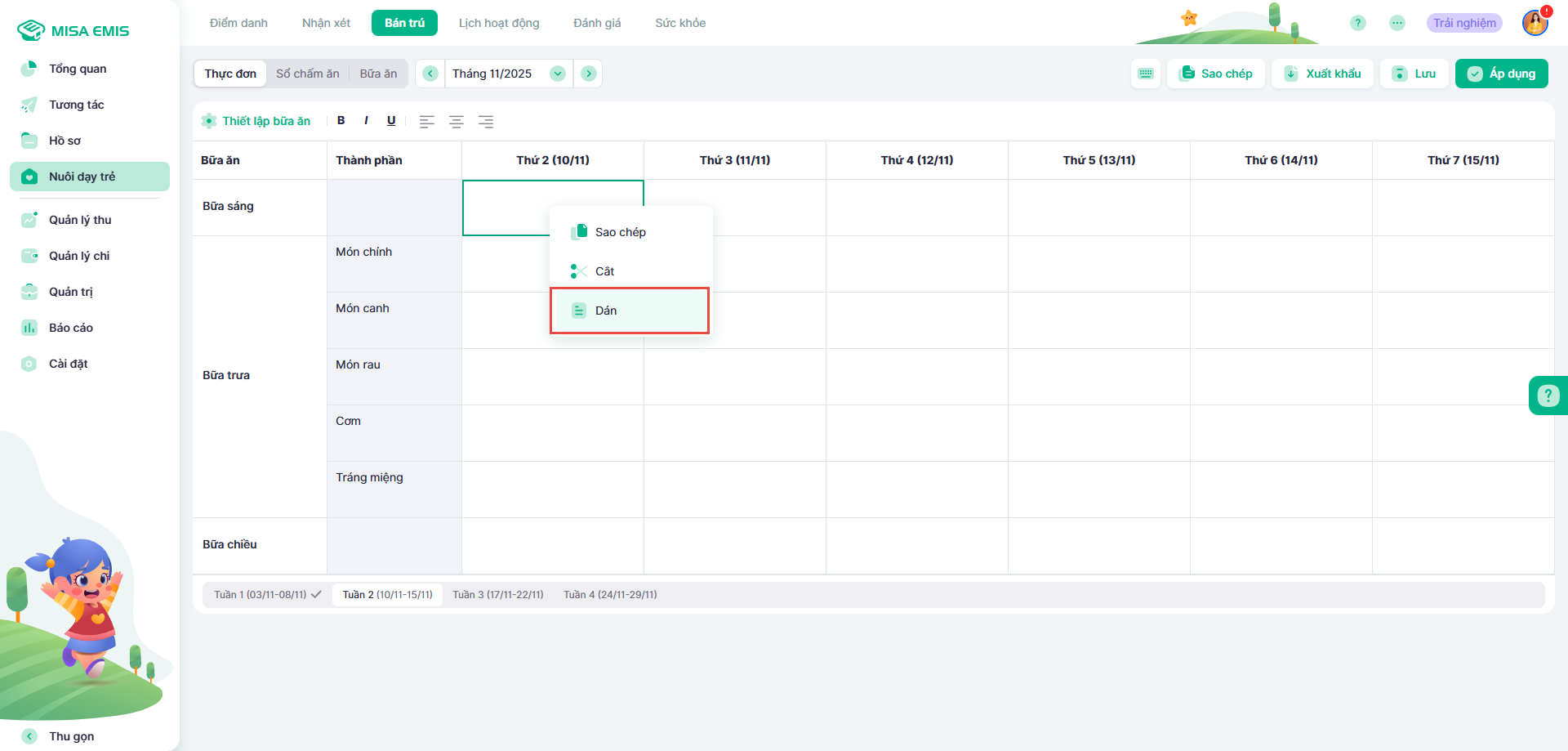This screenshot has height=751, width=1568.
Task: Click the keyboard shortcuts icon
Action: click(1145, 74)
